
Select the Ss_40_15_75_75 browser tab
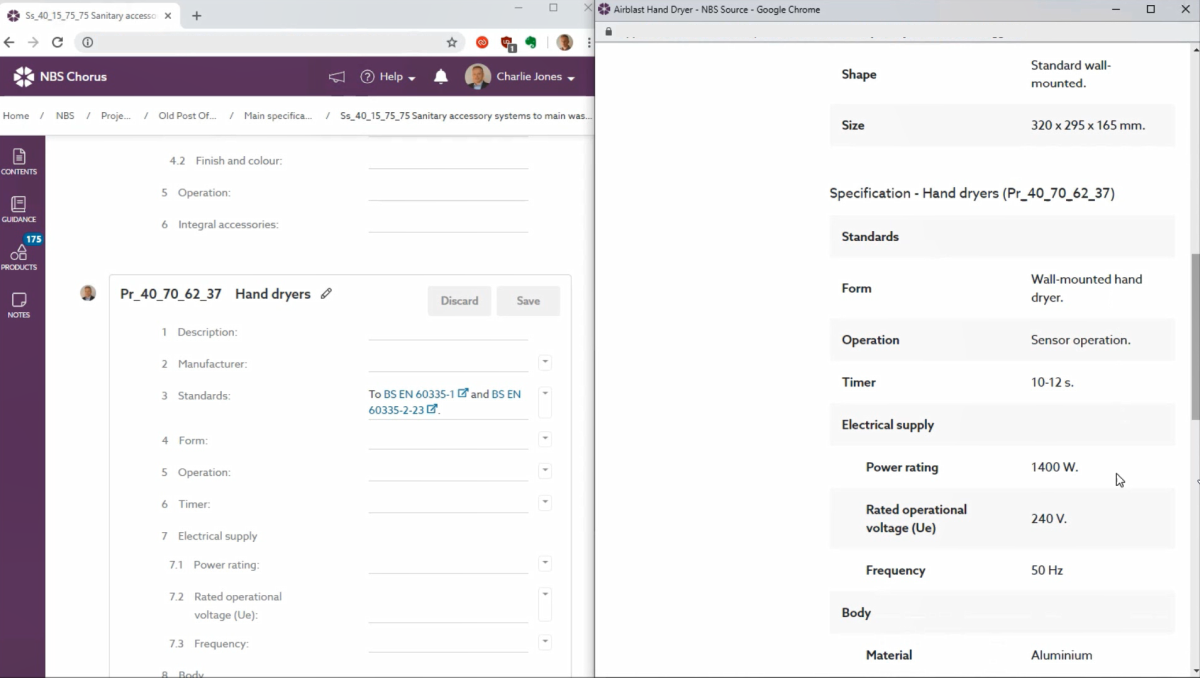pos(90,15)
